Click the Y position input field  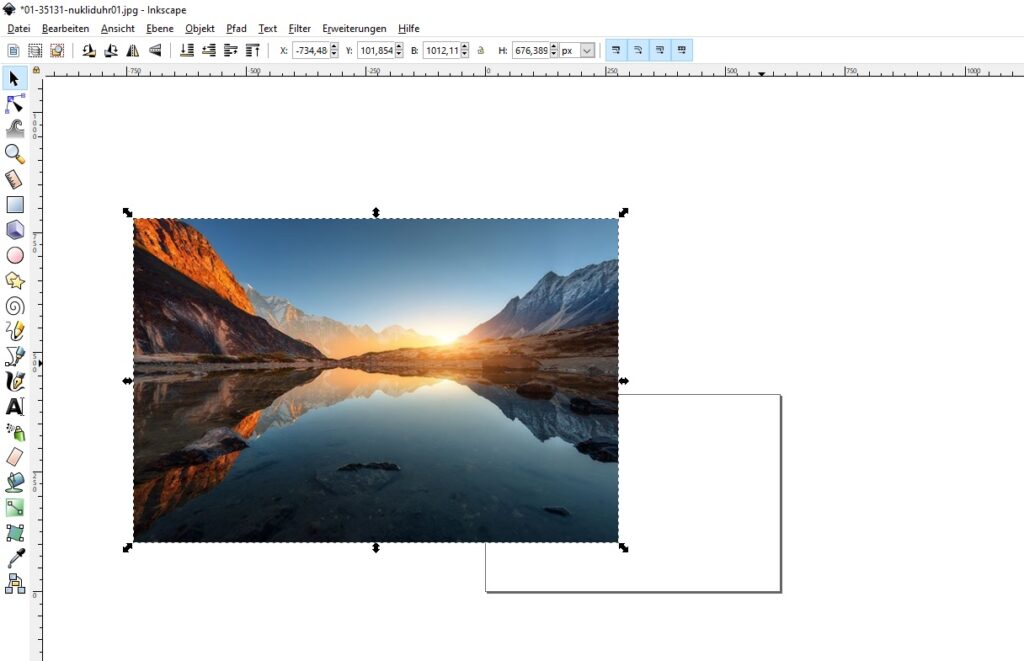click(376, 50)
